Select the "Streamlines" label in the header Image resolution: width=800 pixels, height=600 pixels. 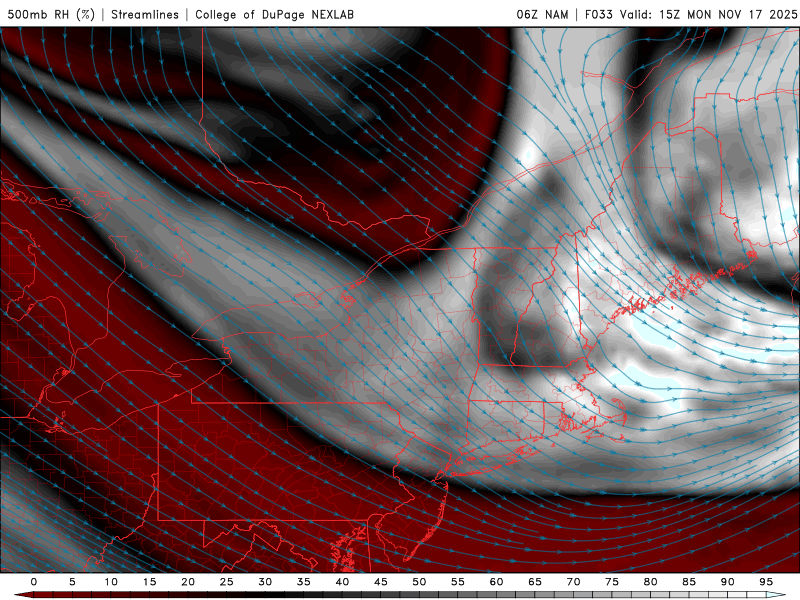click(145, 14)
